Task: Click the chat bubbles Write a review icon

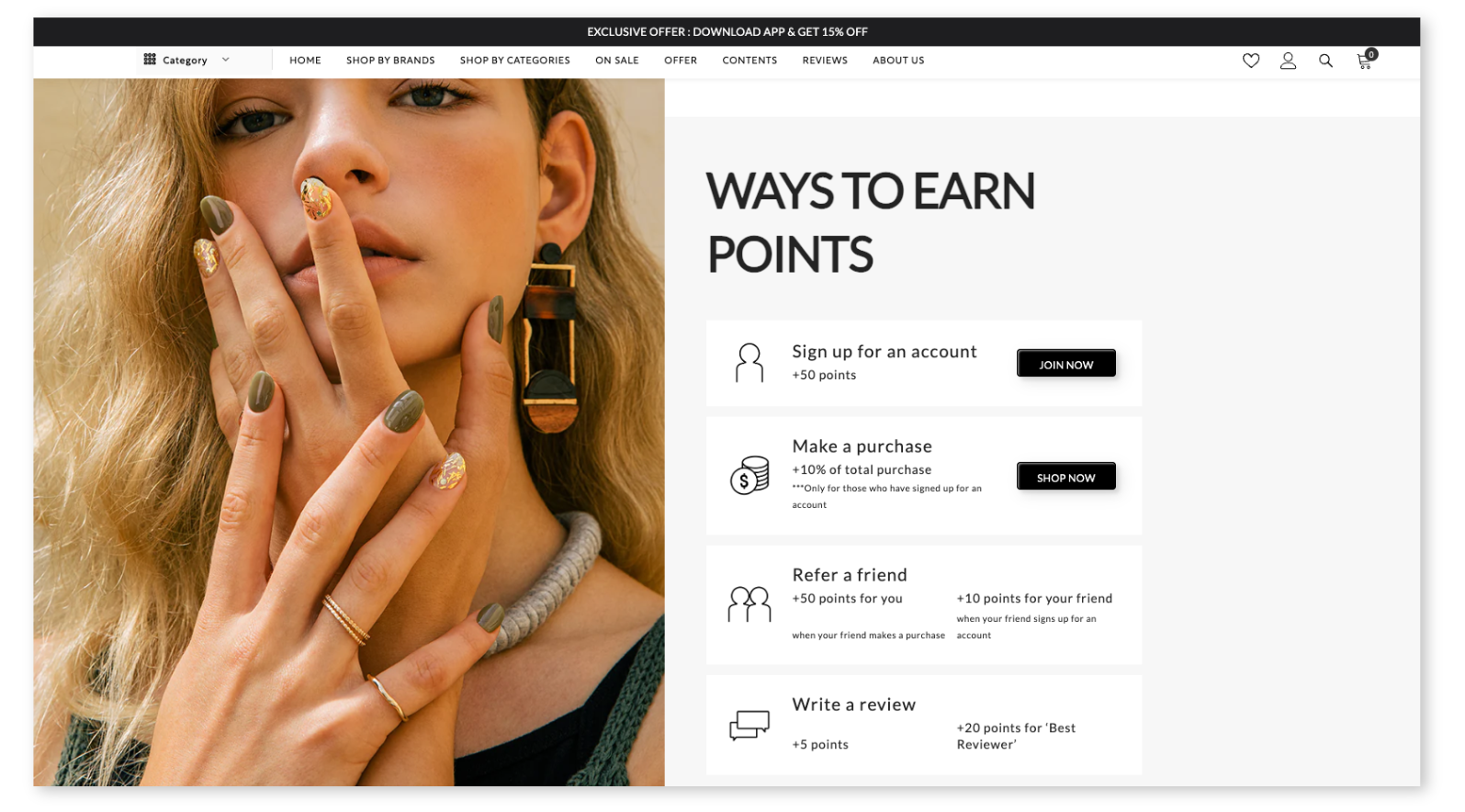Action: [749, 725]
